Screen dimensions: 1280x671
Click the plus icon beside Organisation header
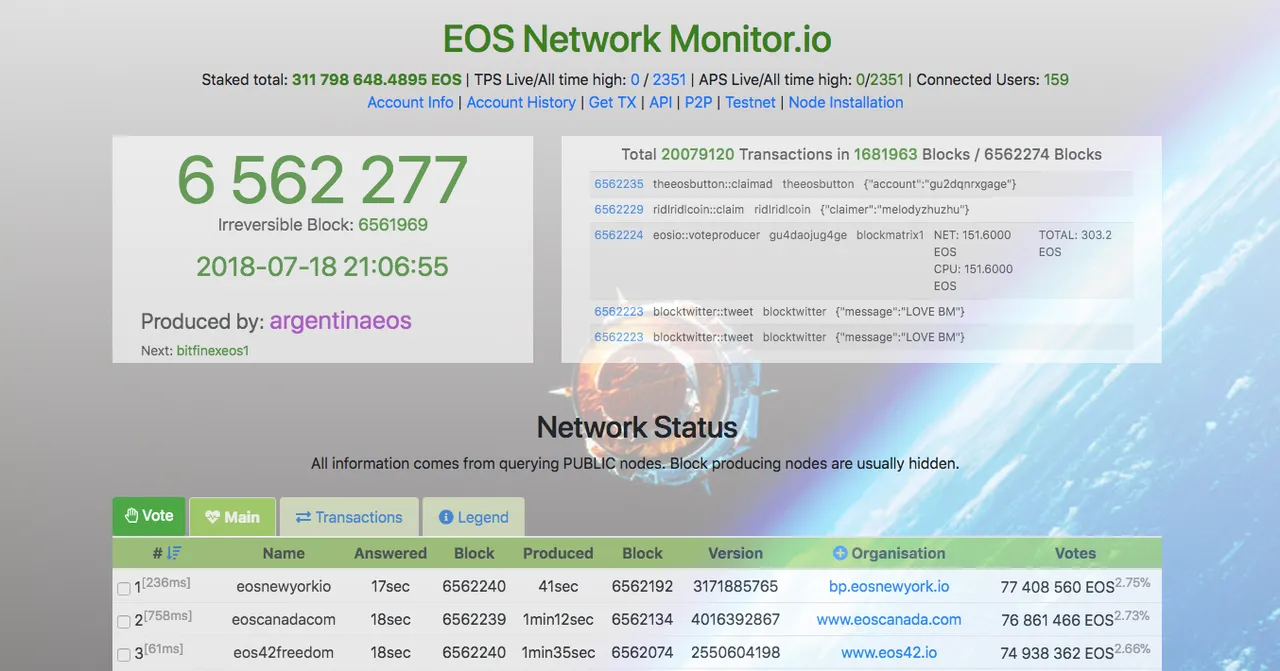840,553
